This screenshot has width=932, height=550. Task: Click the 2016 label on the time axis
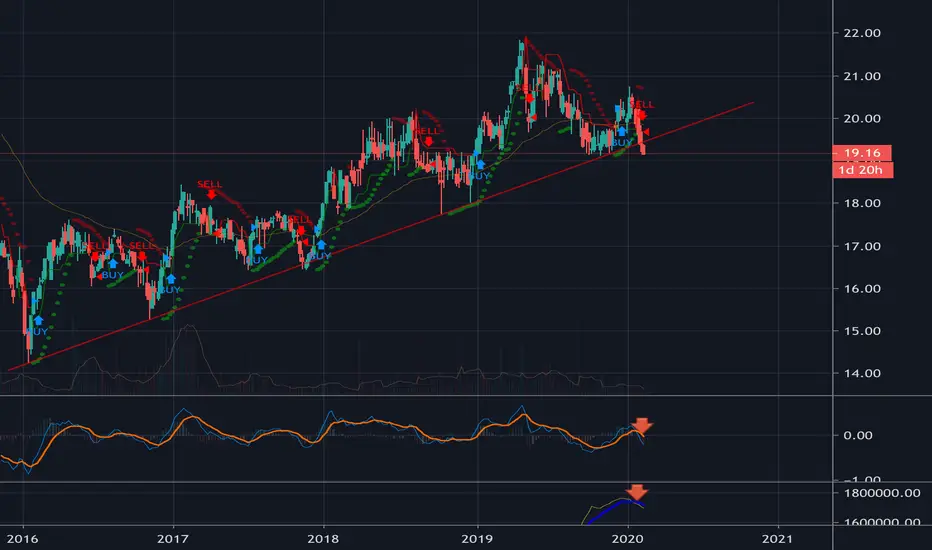coord(23,539)
